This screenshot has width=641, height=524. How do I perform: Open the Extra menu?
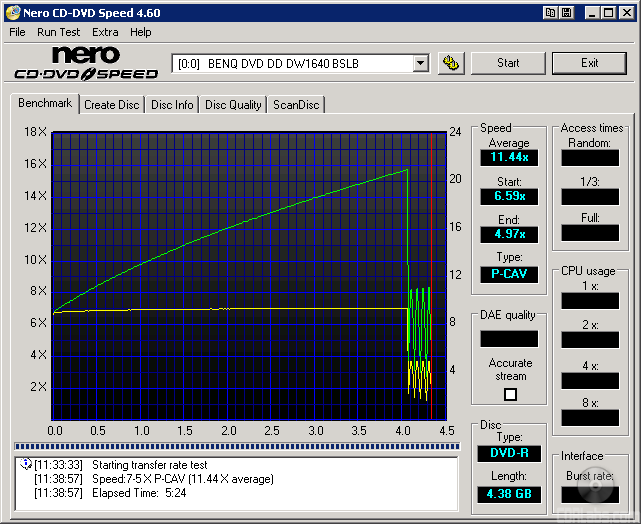(105, 32)
